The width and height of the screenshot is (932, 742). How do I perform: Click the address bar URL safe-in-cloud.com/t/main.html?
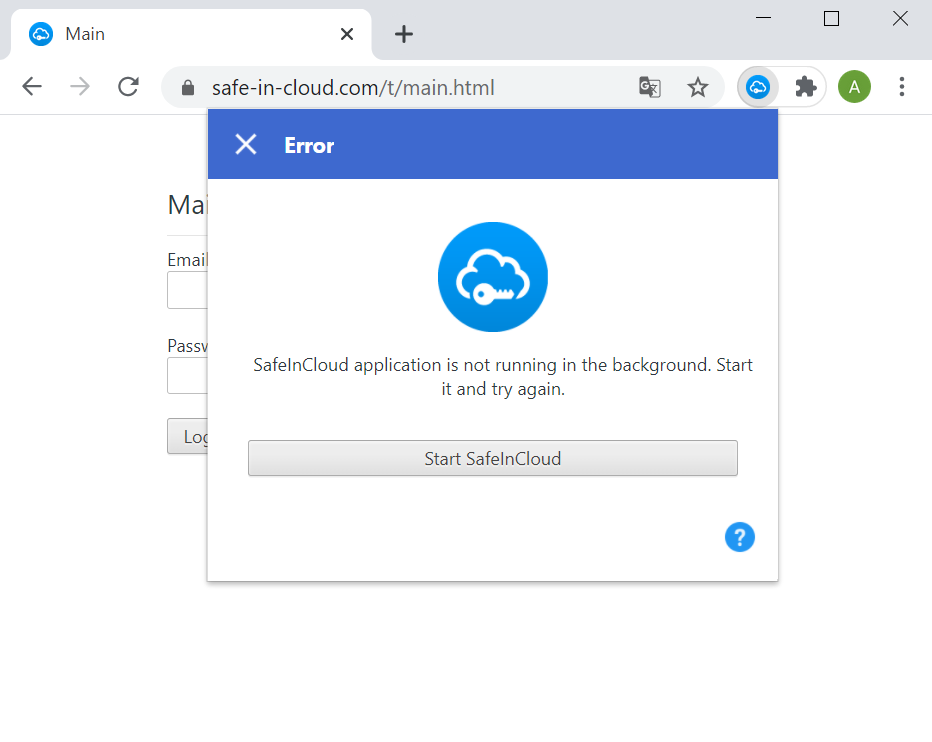pyautogui.click(x=353, y=87)
